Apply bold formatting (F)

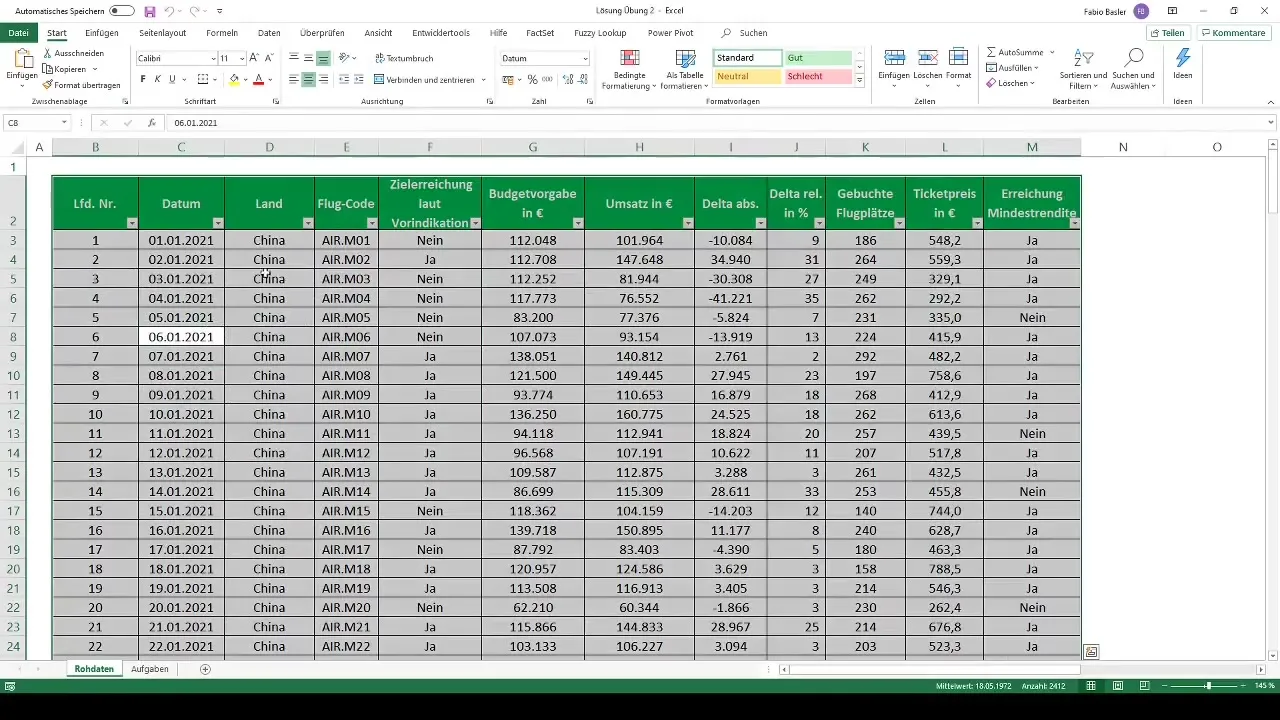point(143,79)
